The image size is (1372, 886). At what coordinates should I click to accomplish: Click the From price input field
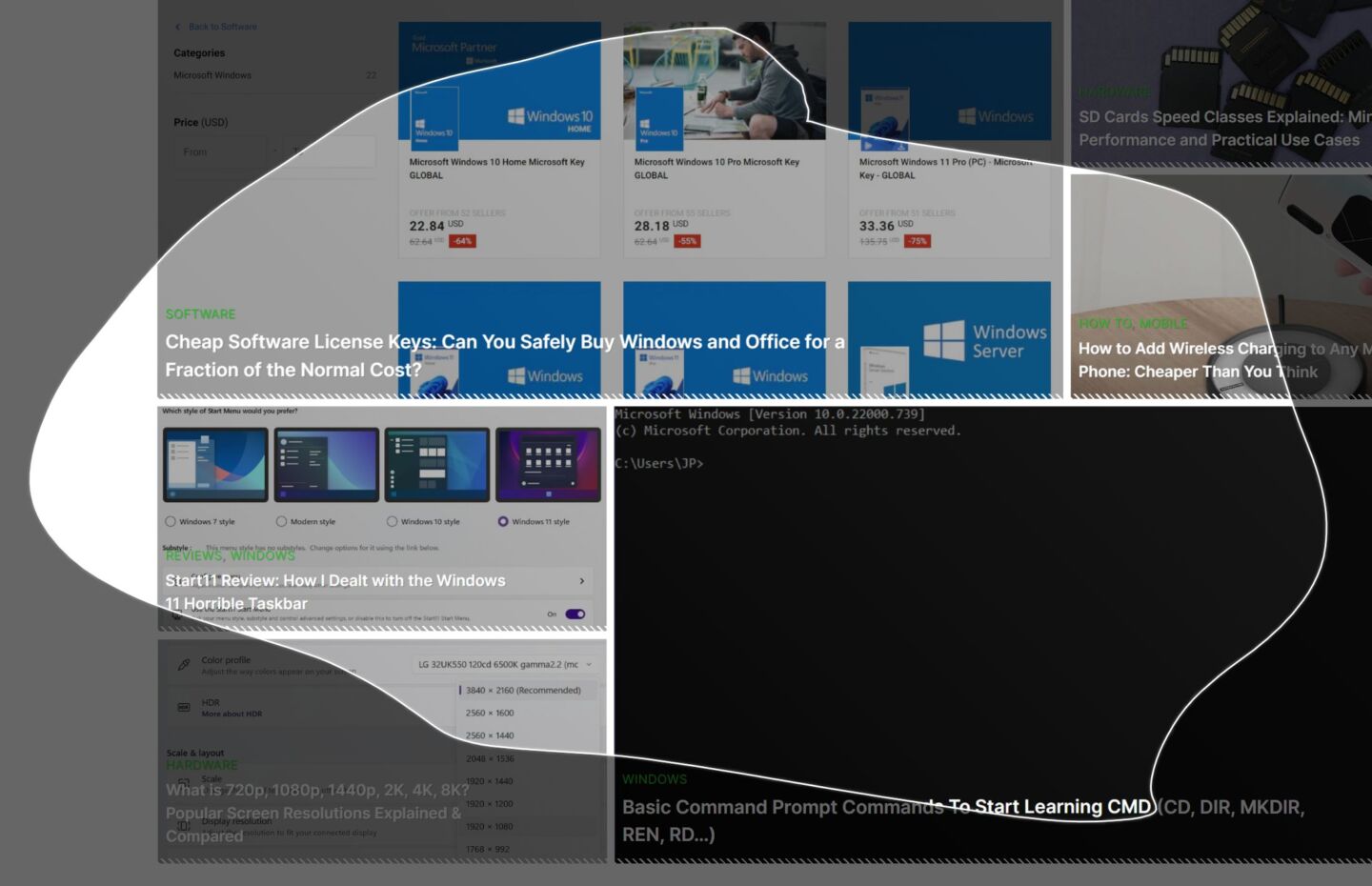[220, 151]
